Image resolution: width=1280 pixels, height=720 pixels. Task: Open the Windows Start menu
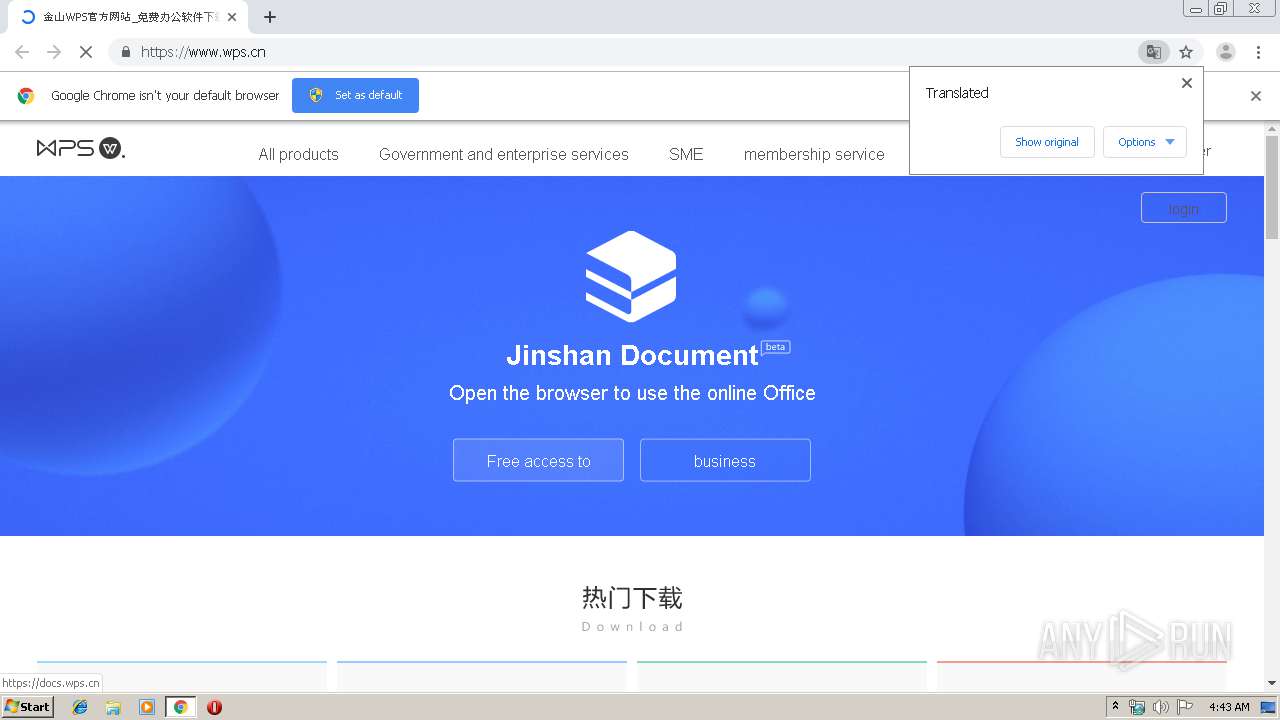tap(28, 706)
